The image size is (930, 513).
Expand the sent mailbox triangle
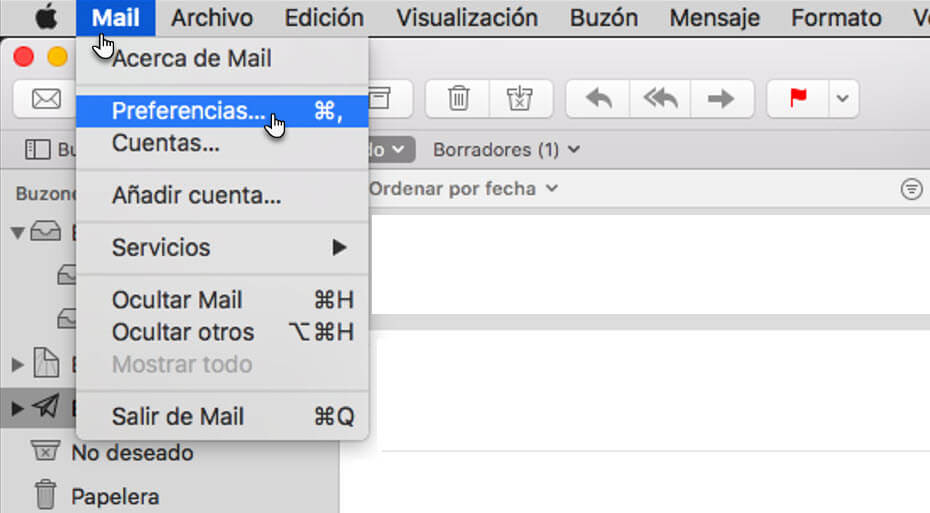17,408
